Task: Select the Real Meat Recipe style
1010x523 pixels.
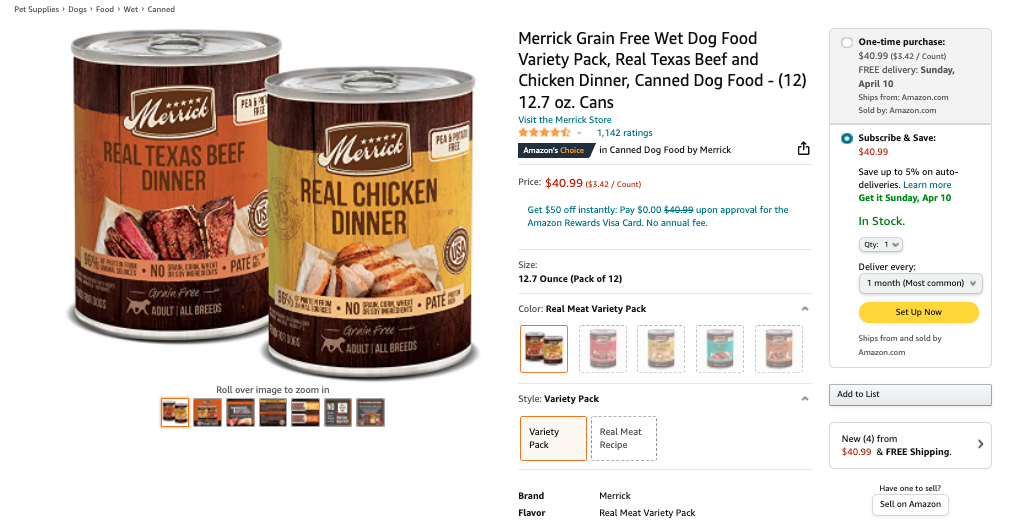Action: tap(624, 438)
